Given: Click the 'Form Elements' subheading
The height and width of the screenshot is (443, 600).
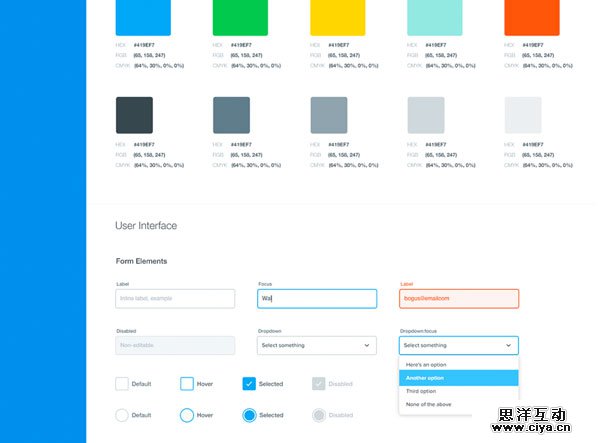Looking at the screenshot, I should point(142,261).
